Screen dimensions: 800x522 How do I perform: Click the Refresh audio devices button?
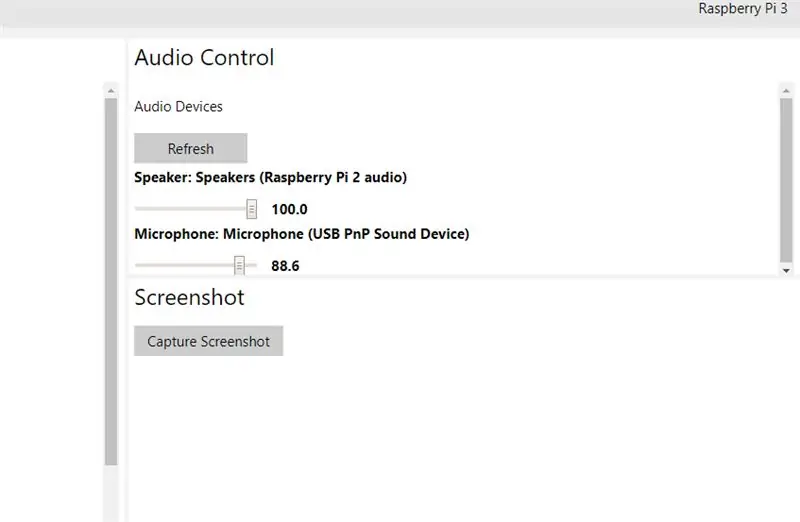pyautogui.click(x=190, y=148)
